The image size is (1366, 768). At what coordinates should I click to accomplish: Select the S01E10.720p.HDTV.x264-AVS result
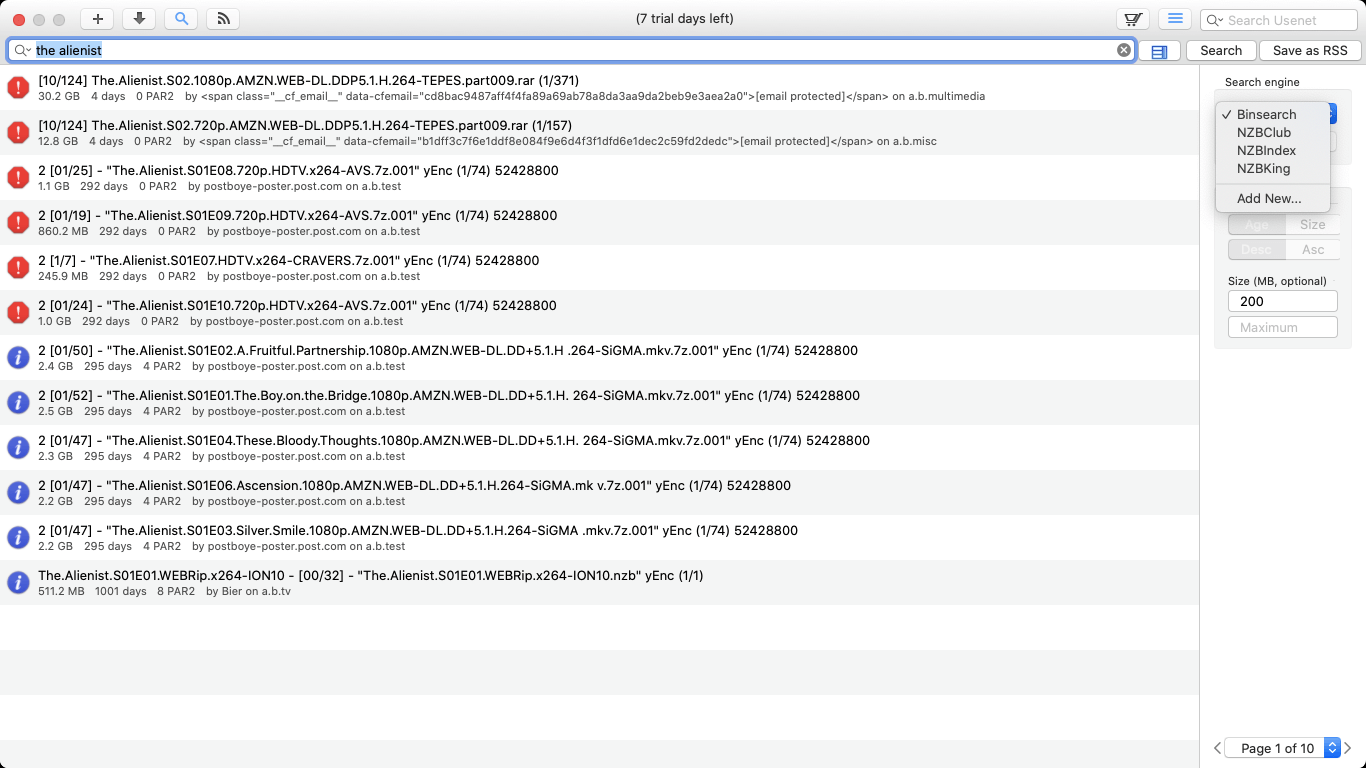point(600,312)
